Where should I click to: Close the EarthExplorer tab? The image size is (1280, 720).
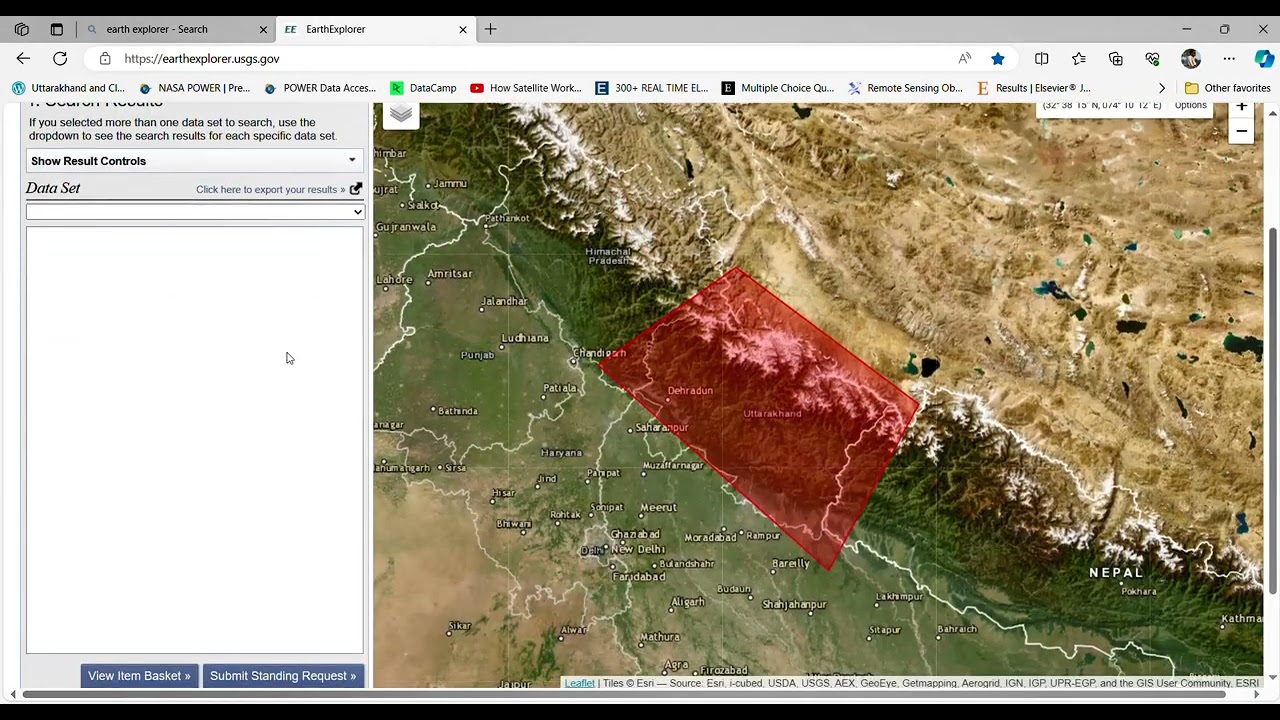pos(463,29)
